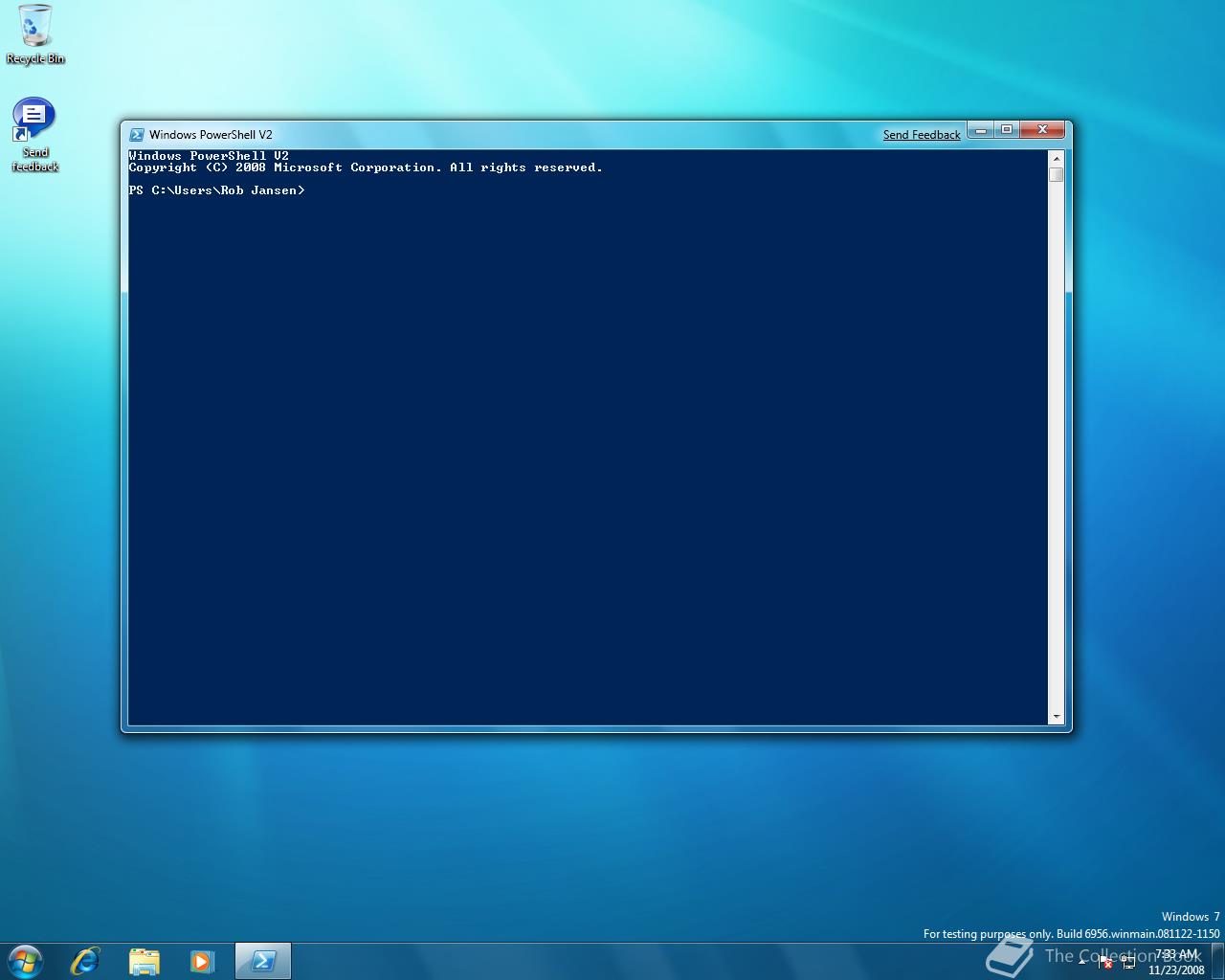Click the Copyright (C) 2008 Microsoft line
This screenshot has width=1225, height=980.
point(366,167)
